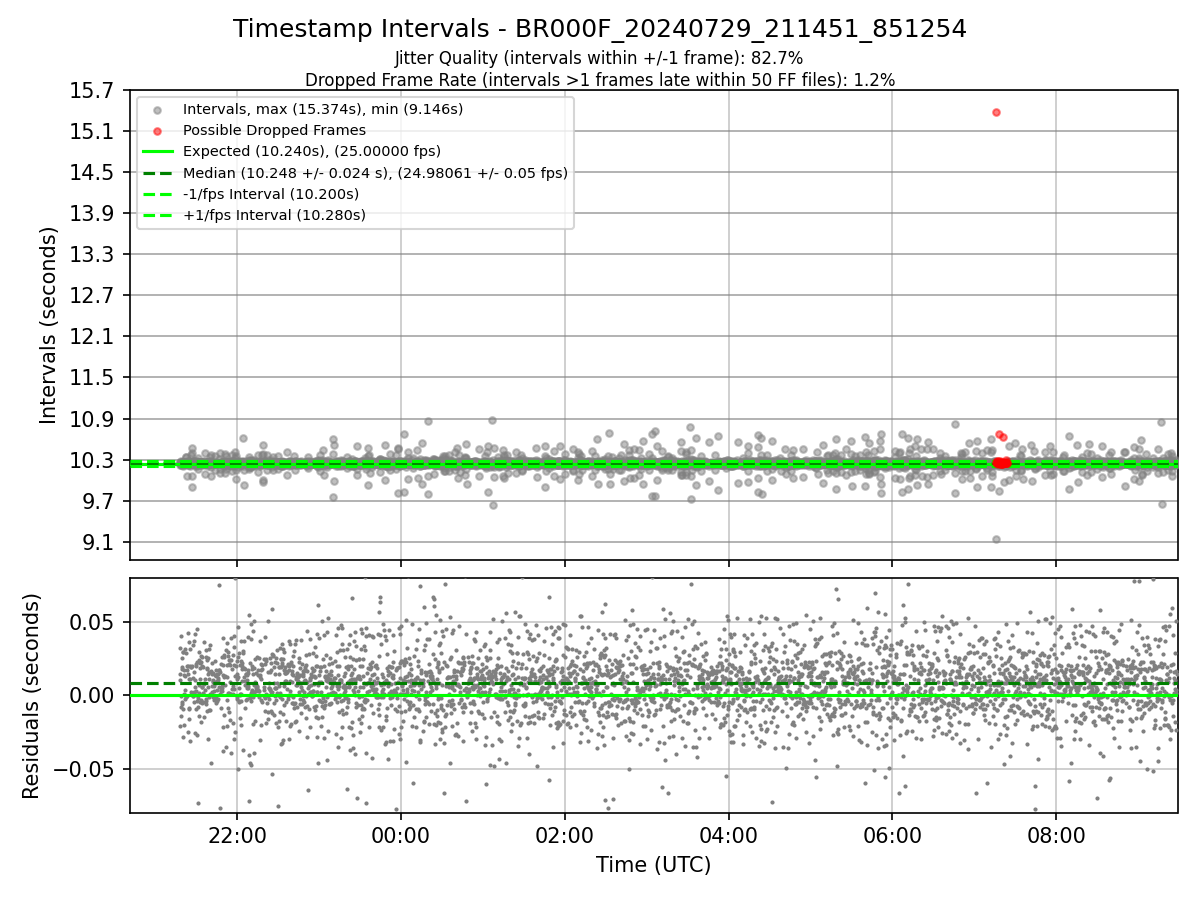Click legend entry '+1/fps Interval (10.280s)'
This screenshot has width=1200, height=900.
click(x=274, y=215)
